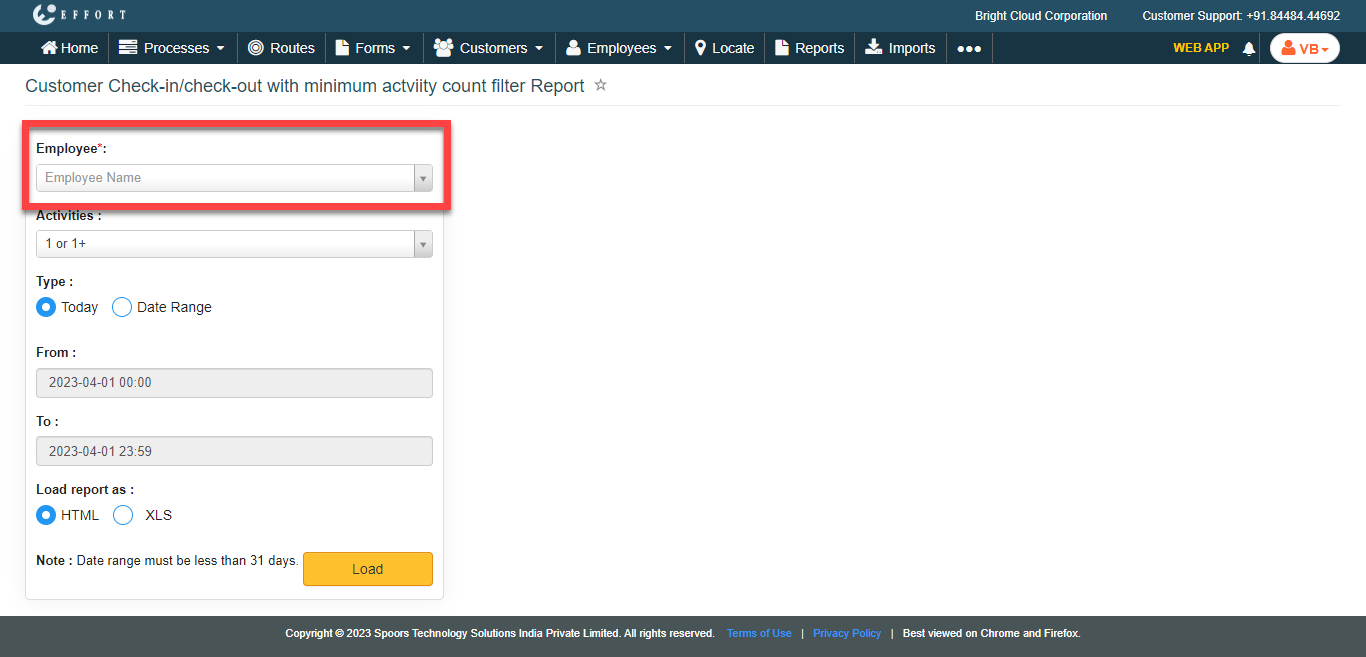The width and height of the screenshot is (1366, 657).
Task: Click the yellow Load button
Action: click(367, 569)
